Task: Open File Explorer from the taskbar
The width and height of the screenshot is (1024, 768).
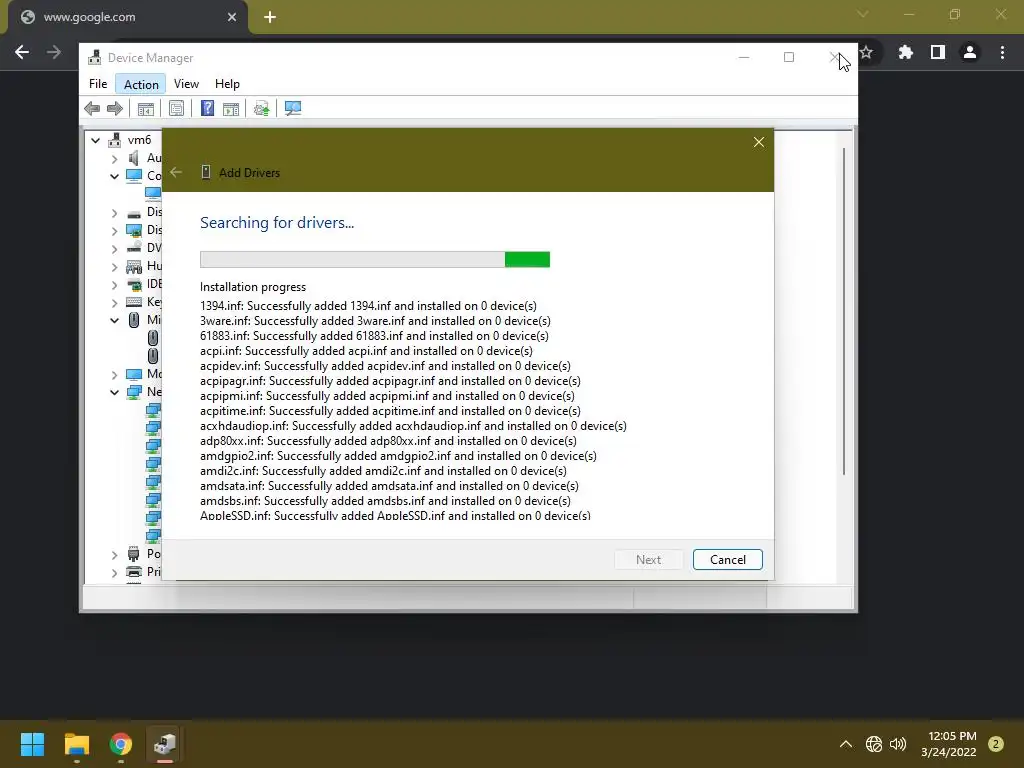Action: [x=76, y=744]
